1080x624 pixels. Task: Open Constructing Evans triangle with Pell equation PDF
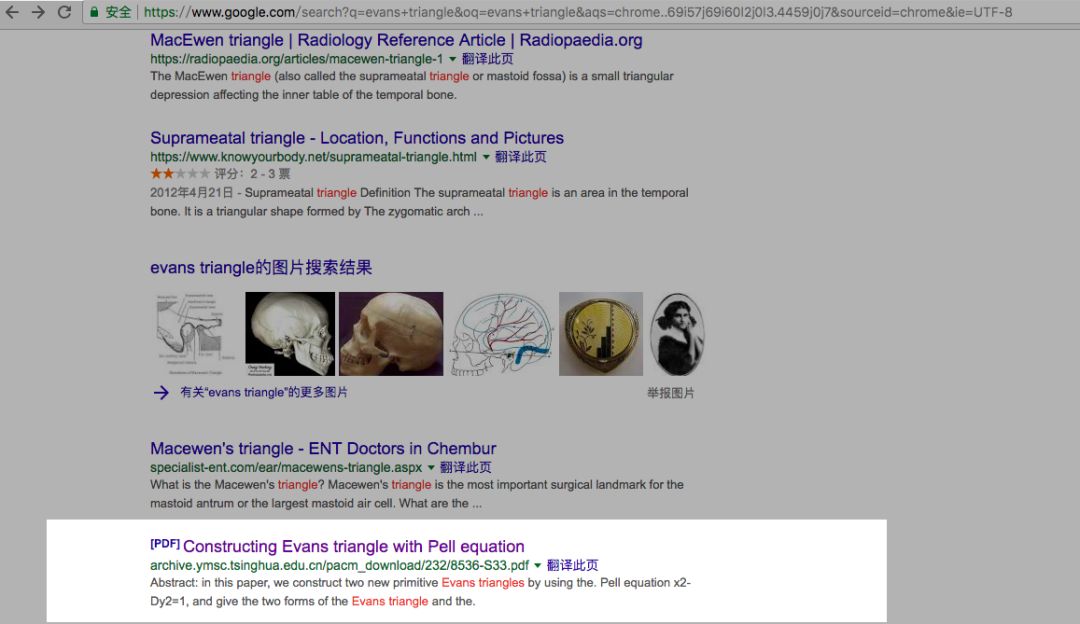353,547
